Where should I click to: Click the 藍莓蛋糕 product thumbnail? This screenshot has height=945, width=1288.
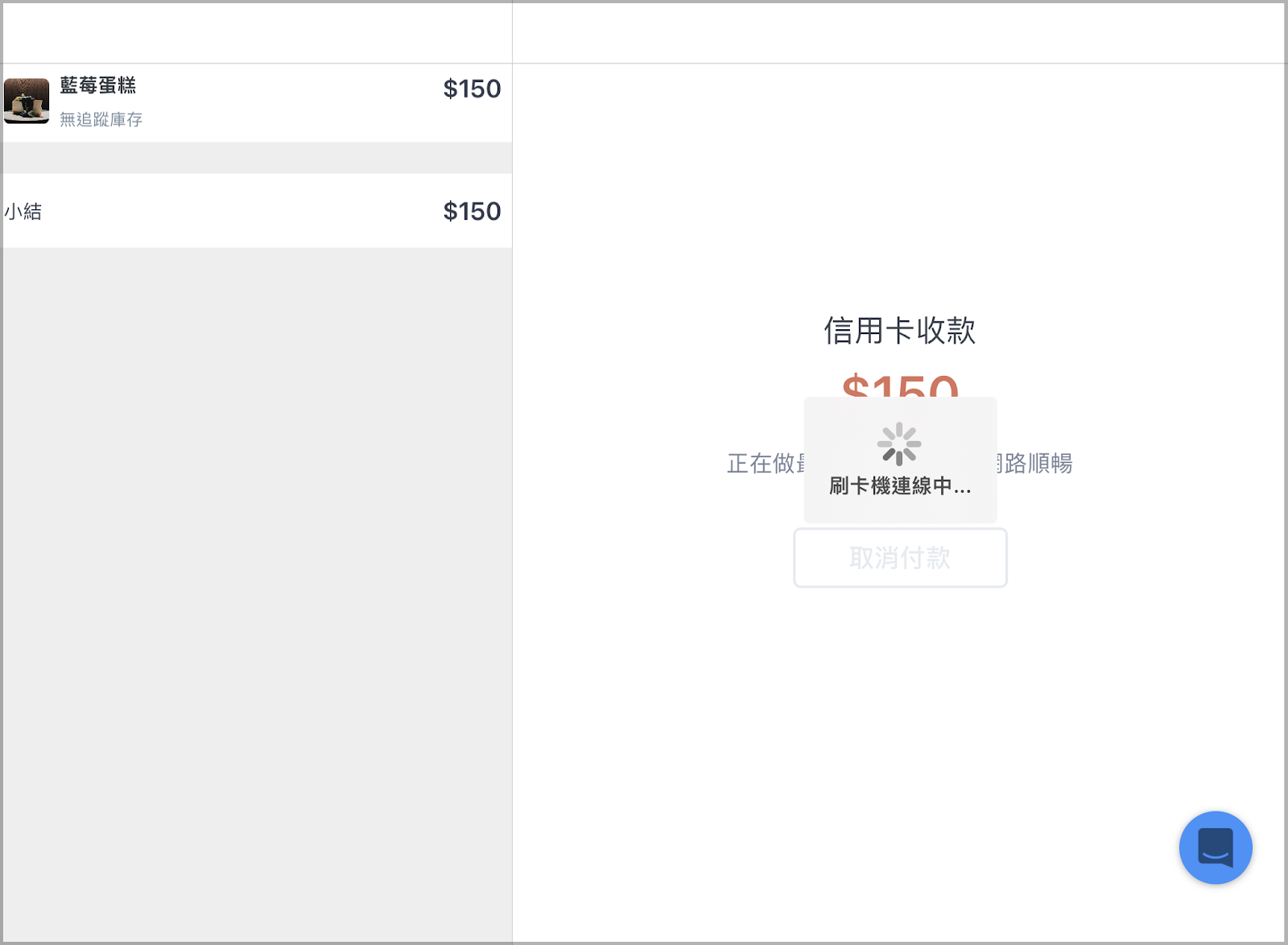pyautogui.click(x=27, y=101)
